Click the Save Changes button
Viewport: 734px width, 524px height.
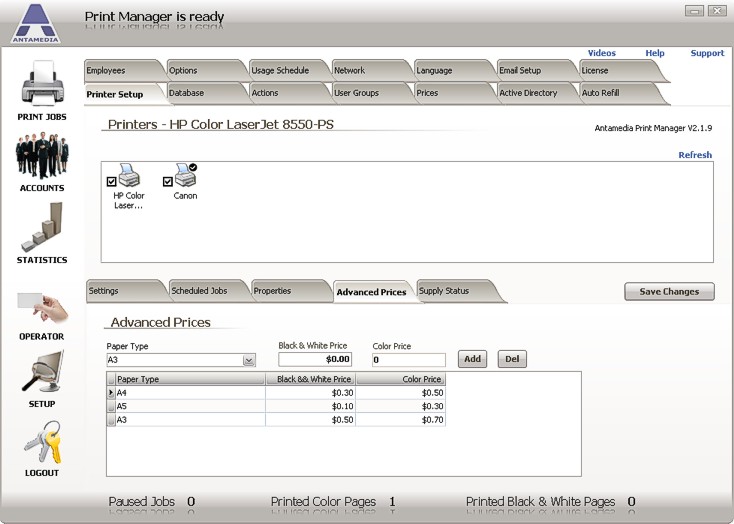669,291
